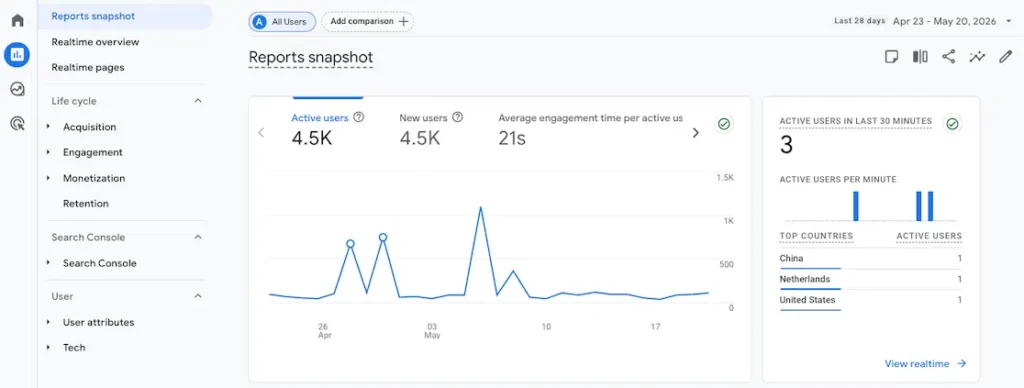
Task: Open the View realtime link
Action: [x=925, y=364]
